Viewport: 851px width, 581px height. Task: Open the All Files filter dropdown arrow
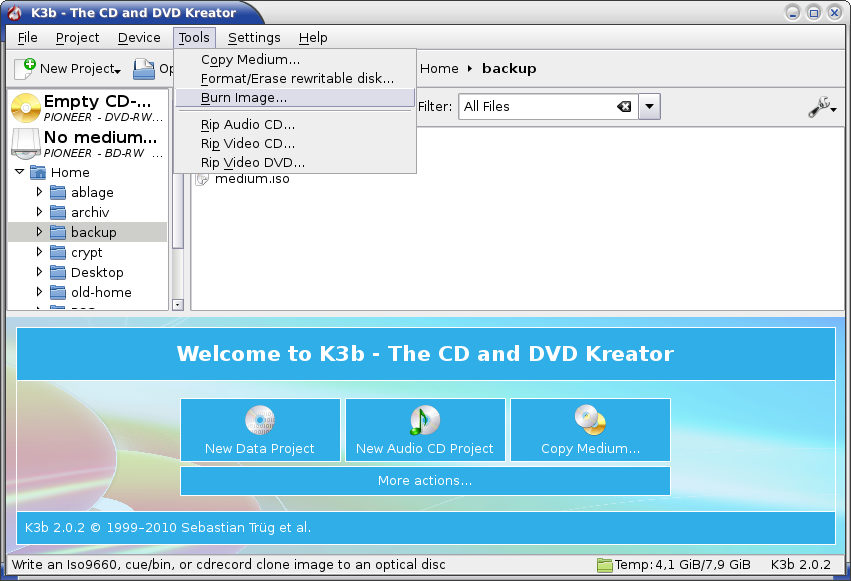649,106
